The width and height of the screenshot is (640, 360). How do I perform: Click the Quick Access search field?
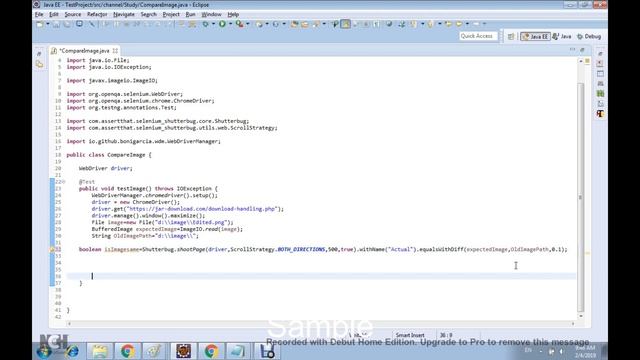(x=478, y=36)
